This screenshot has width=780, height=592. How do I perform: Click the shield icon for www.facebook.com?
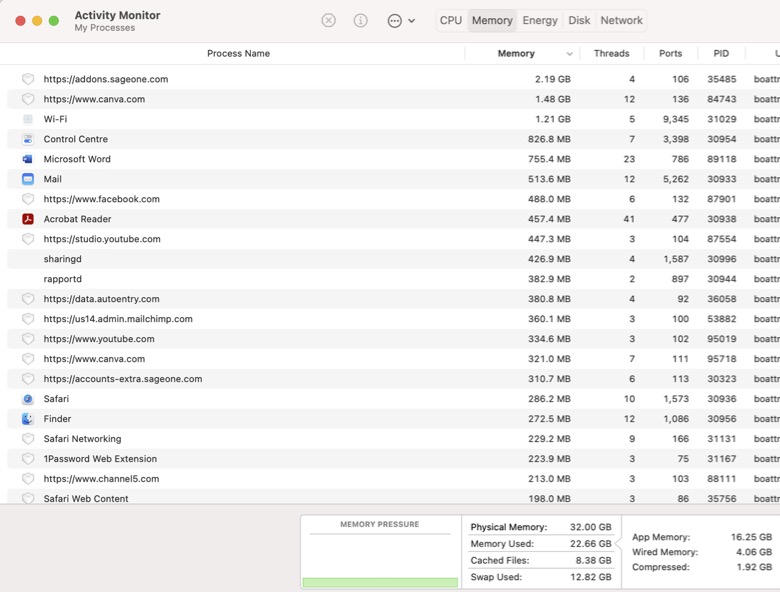(x=28, y=199)
